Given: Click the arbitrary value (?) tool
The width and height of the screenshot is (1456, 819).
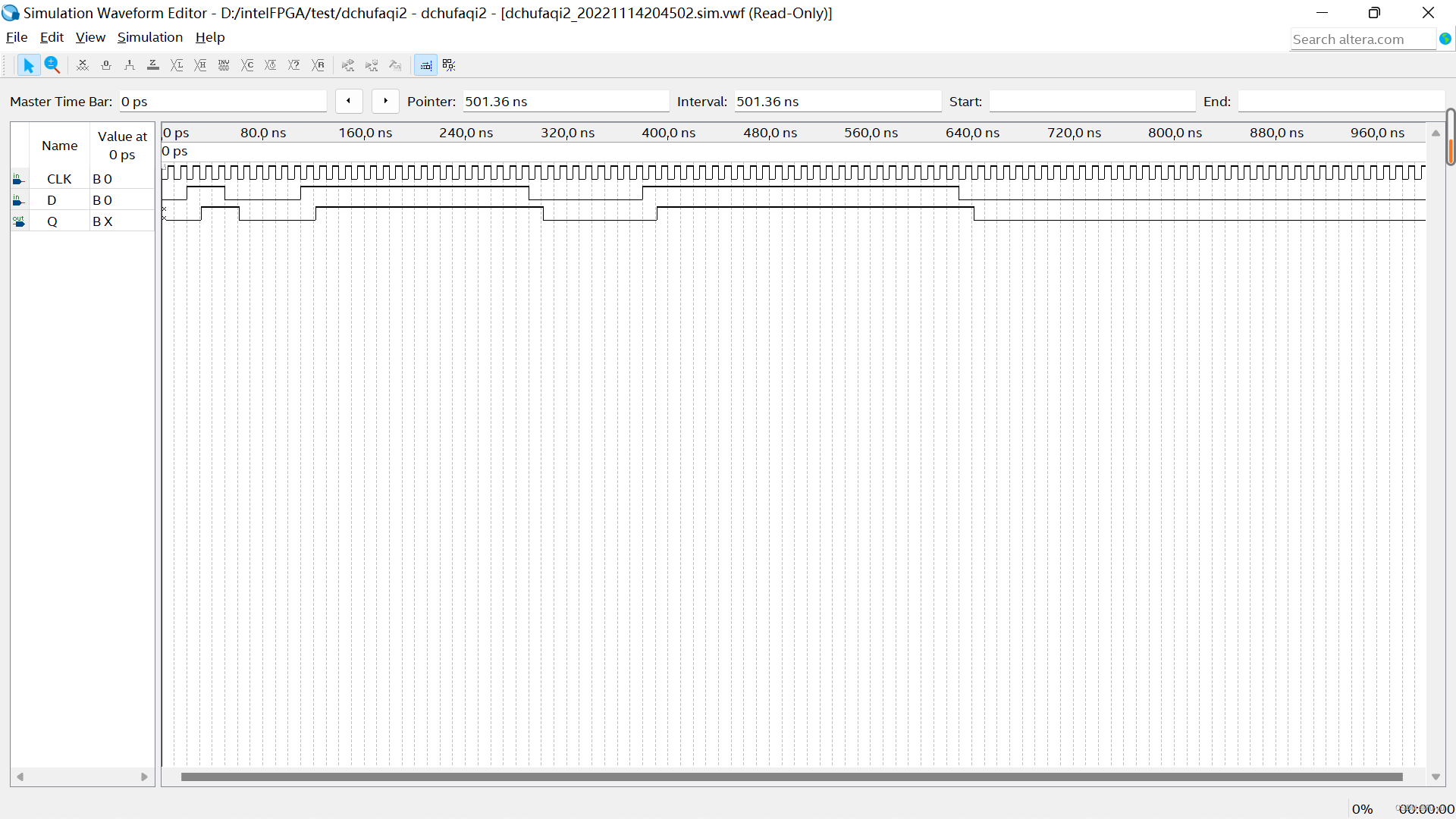Looking at the screenshot, I should click(294, 65).
